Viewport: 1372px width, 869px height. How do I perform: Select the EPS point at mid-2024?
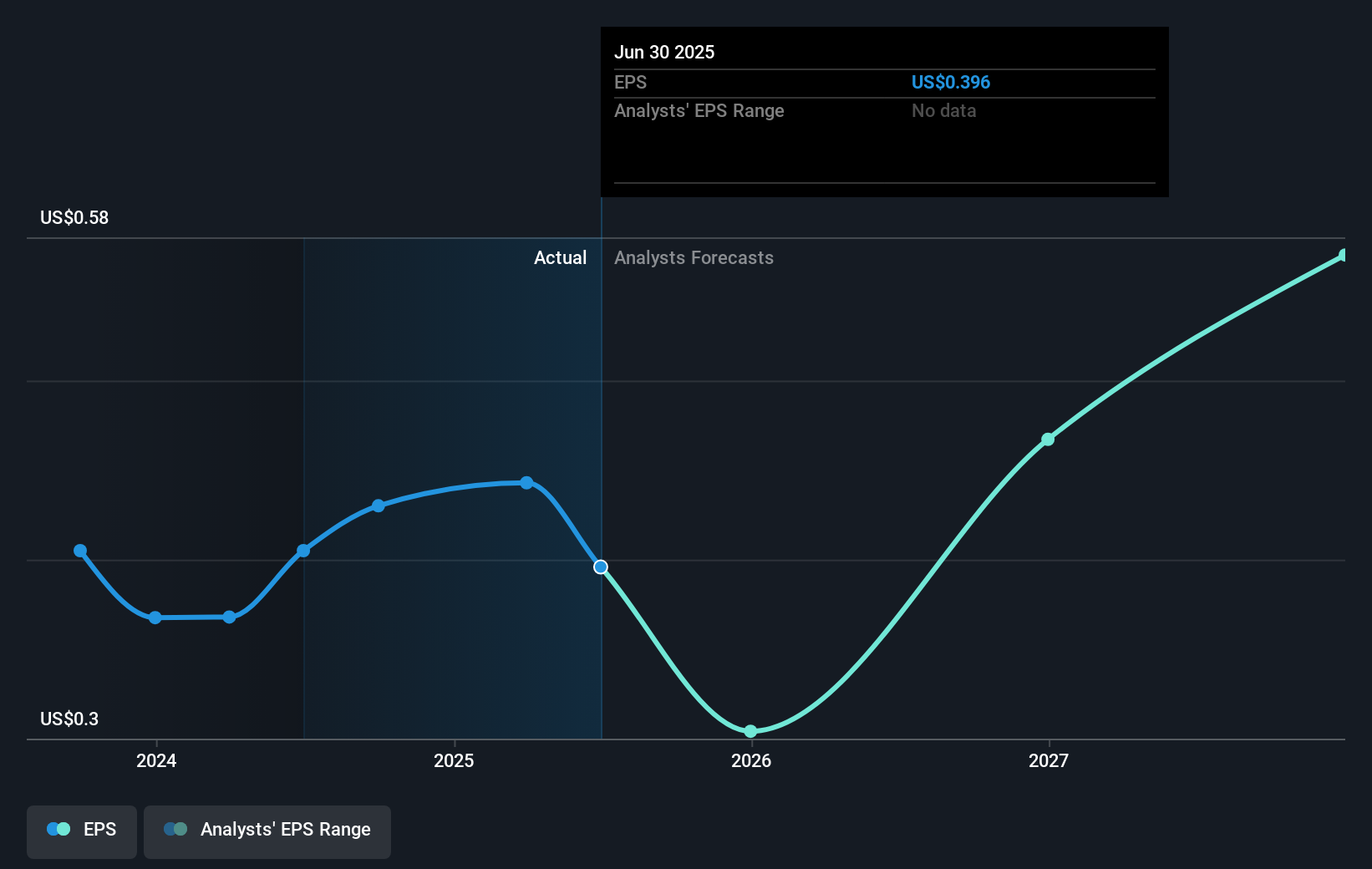[303, 551]
